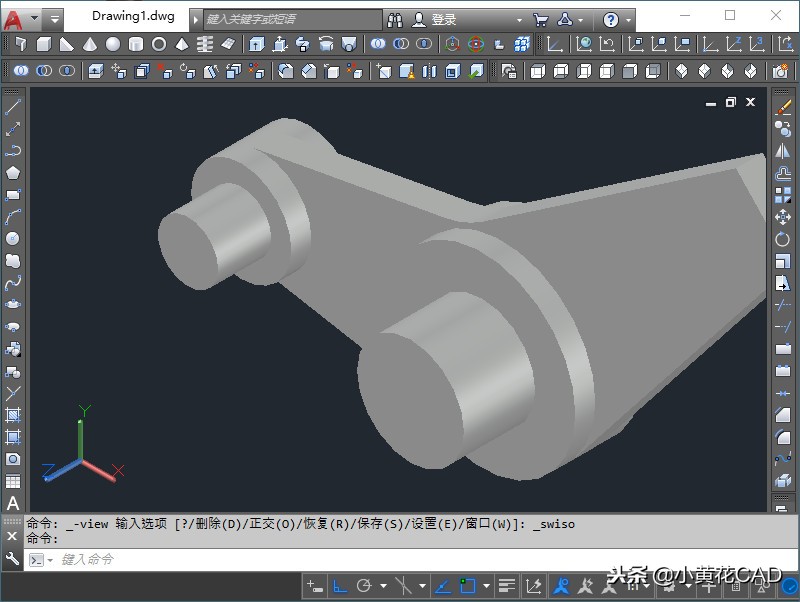Select the Cone solid tool
The height and width of the screenshot is (602, 800).
90,44
